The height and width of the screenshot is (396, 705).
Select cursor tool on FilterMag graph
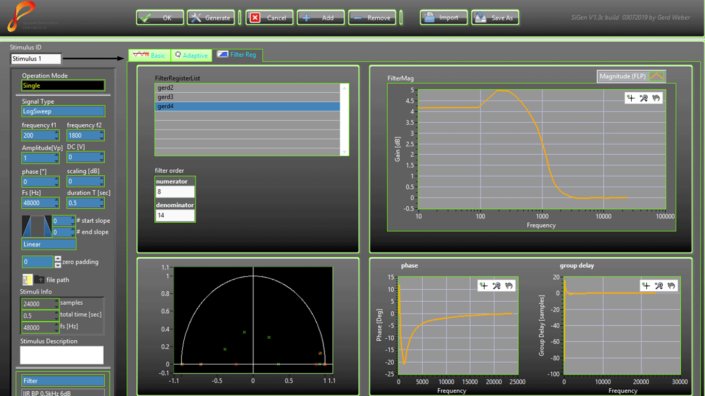(631, 98)
